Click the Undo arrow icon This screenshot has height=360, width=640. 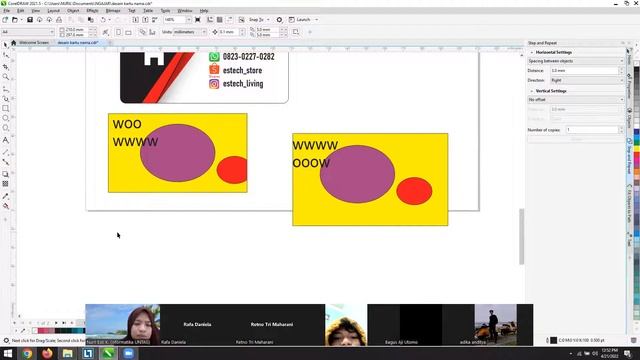(103, 20)
